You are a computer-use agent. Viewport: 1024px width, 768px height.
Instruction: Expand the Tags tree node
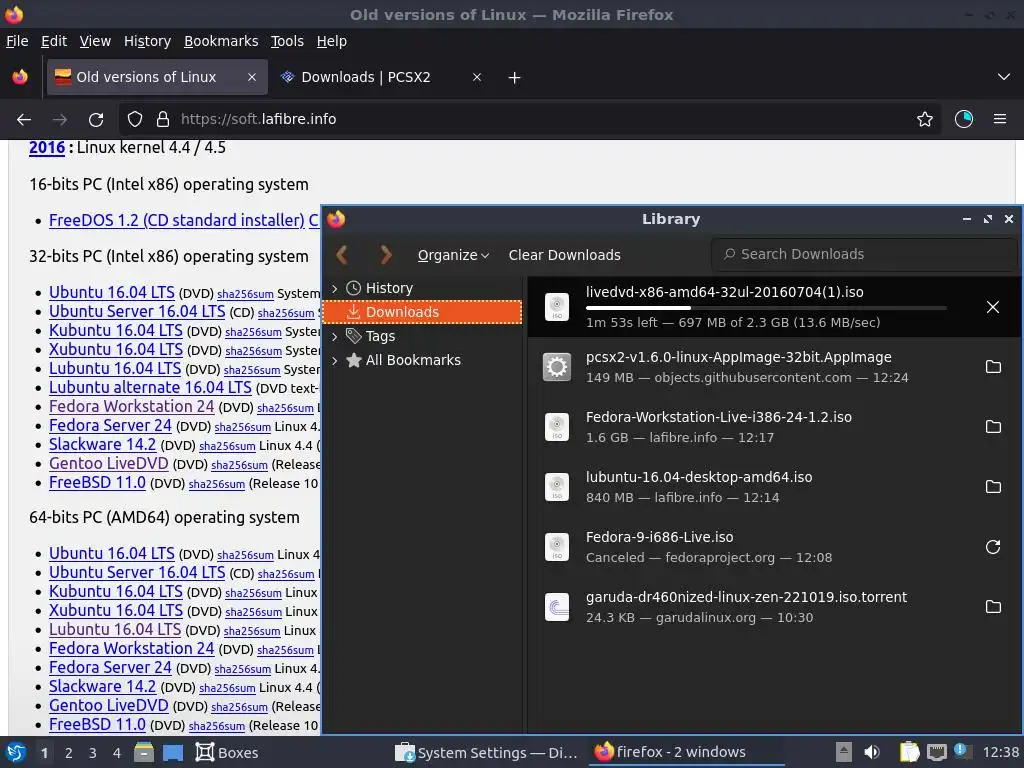pos(334,336)
